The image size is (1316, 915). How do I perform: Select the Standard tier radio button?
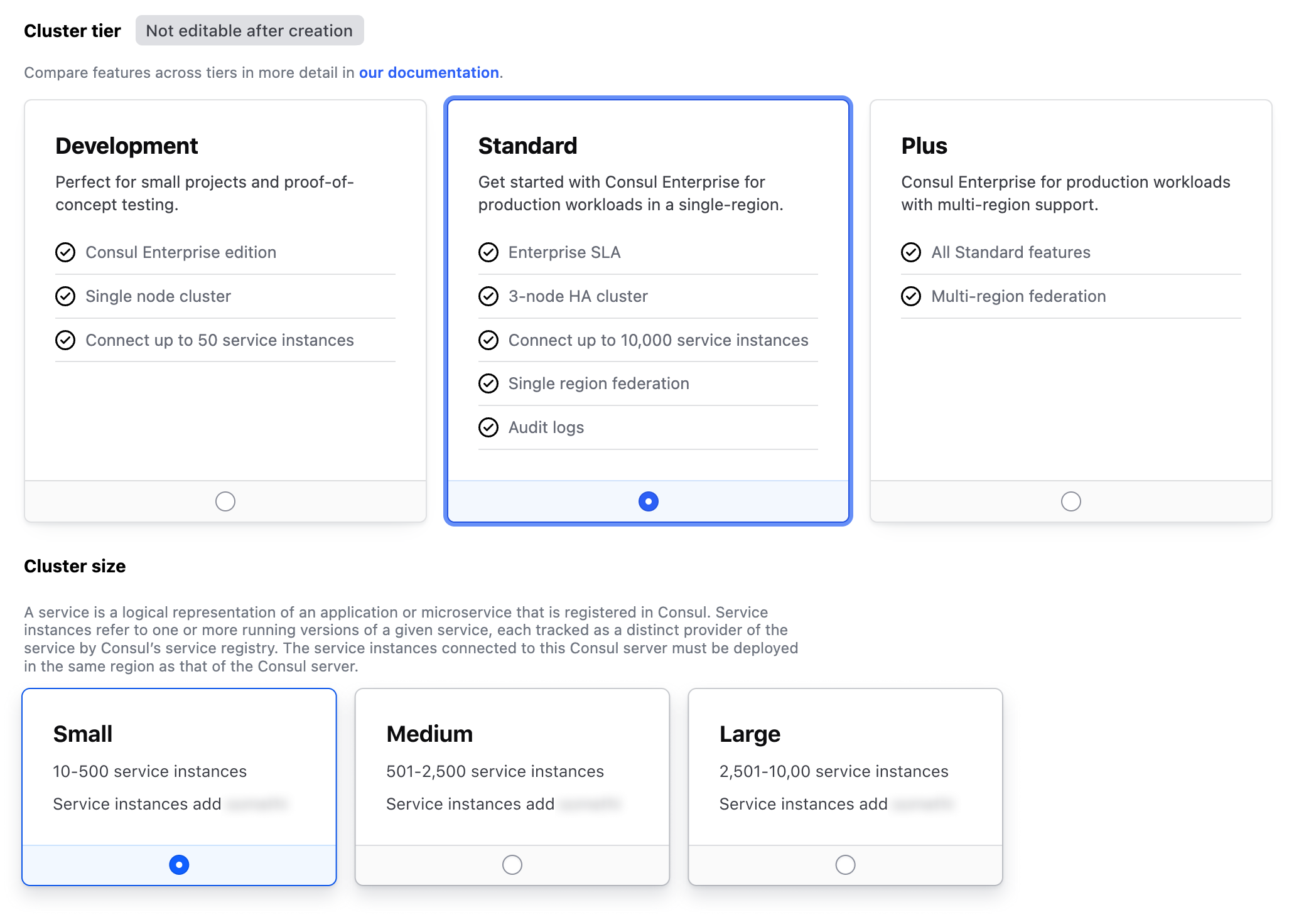tap(649, 501)
